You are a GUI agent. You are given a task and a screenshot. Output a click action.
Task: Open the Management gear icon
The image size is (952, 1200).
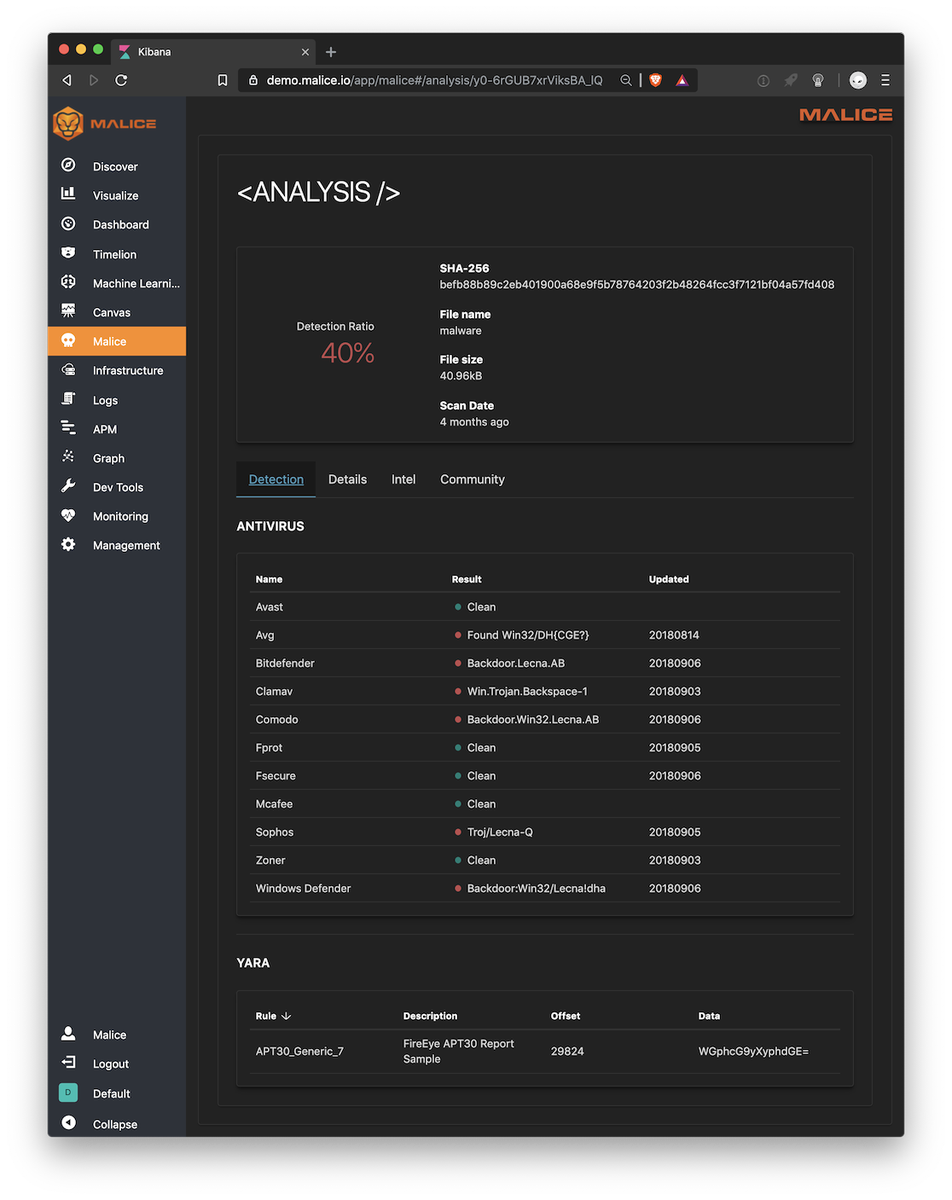[x=68, y=545]
